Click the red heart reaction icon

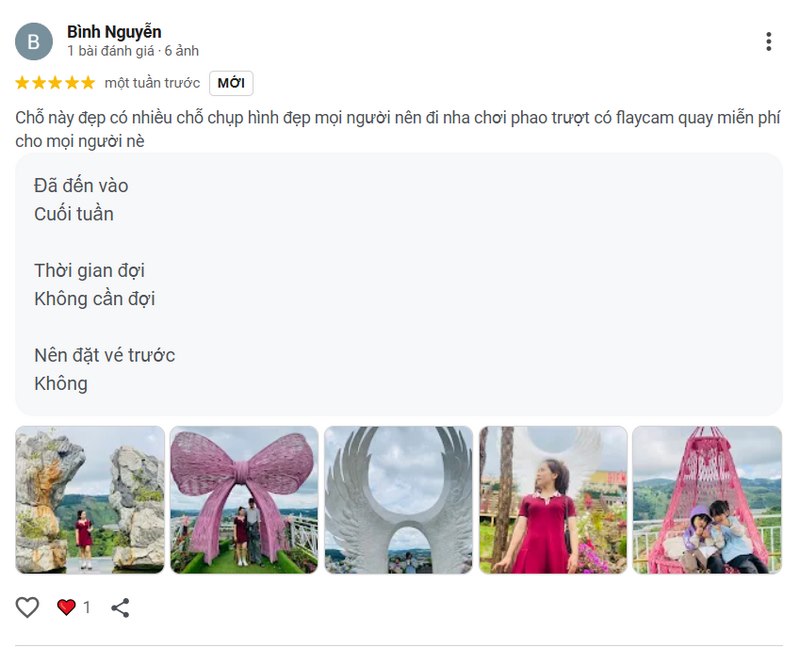[x=66, y=607]
